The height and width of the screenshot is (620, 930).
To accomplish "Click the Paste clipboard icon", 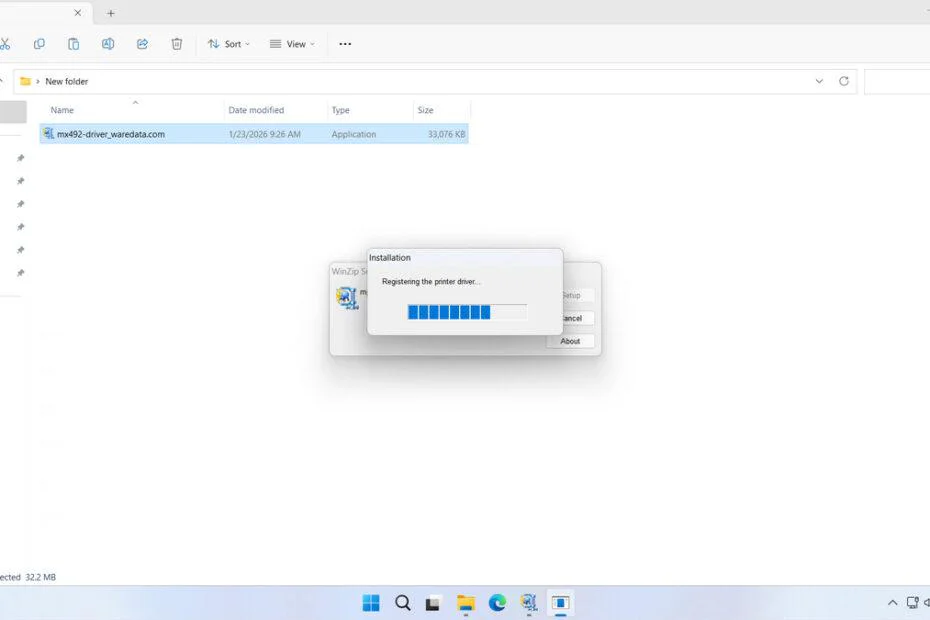I will (73, 44).
